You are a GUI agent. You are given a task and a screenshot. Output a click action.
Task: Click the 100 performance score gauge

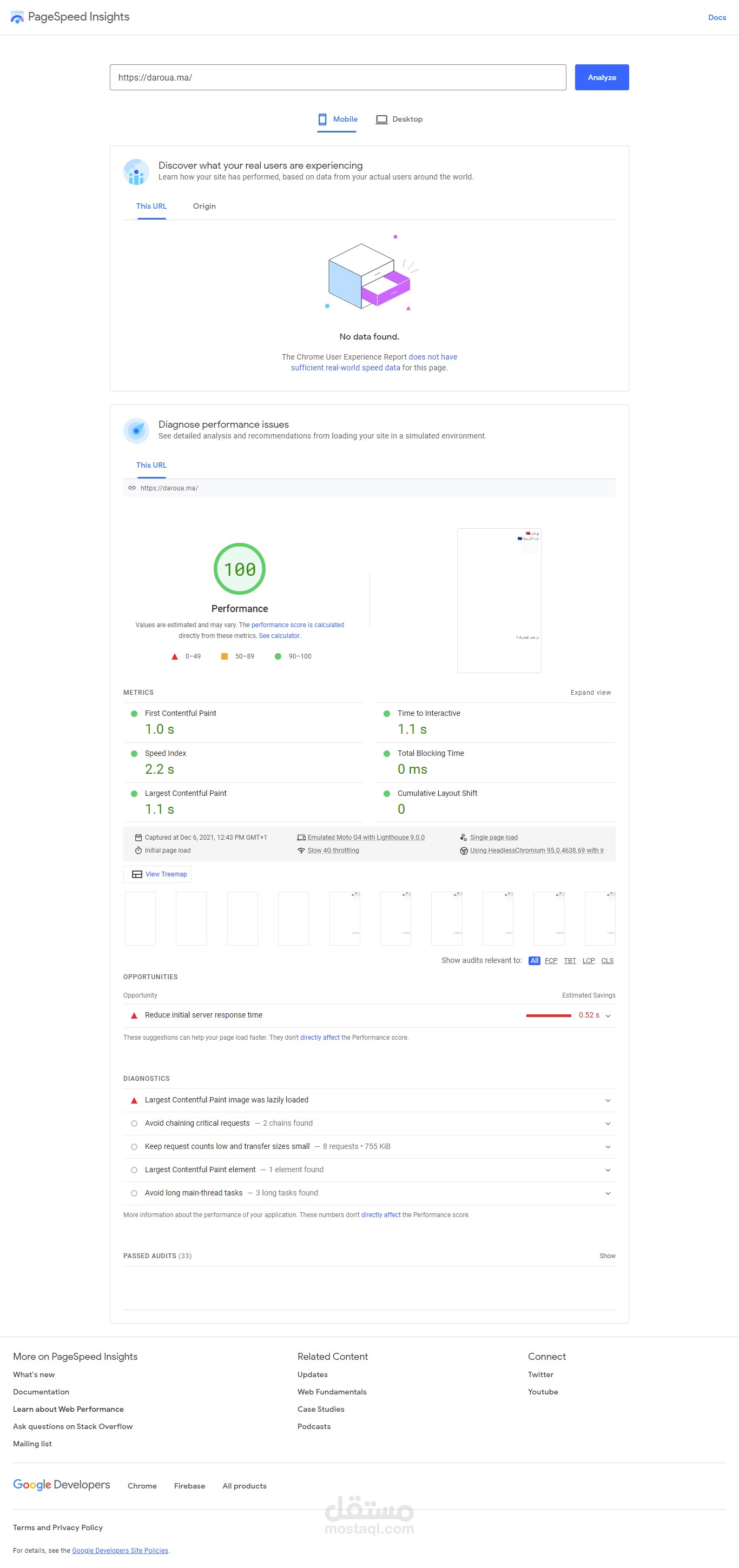click(x=240, y=568)
